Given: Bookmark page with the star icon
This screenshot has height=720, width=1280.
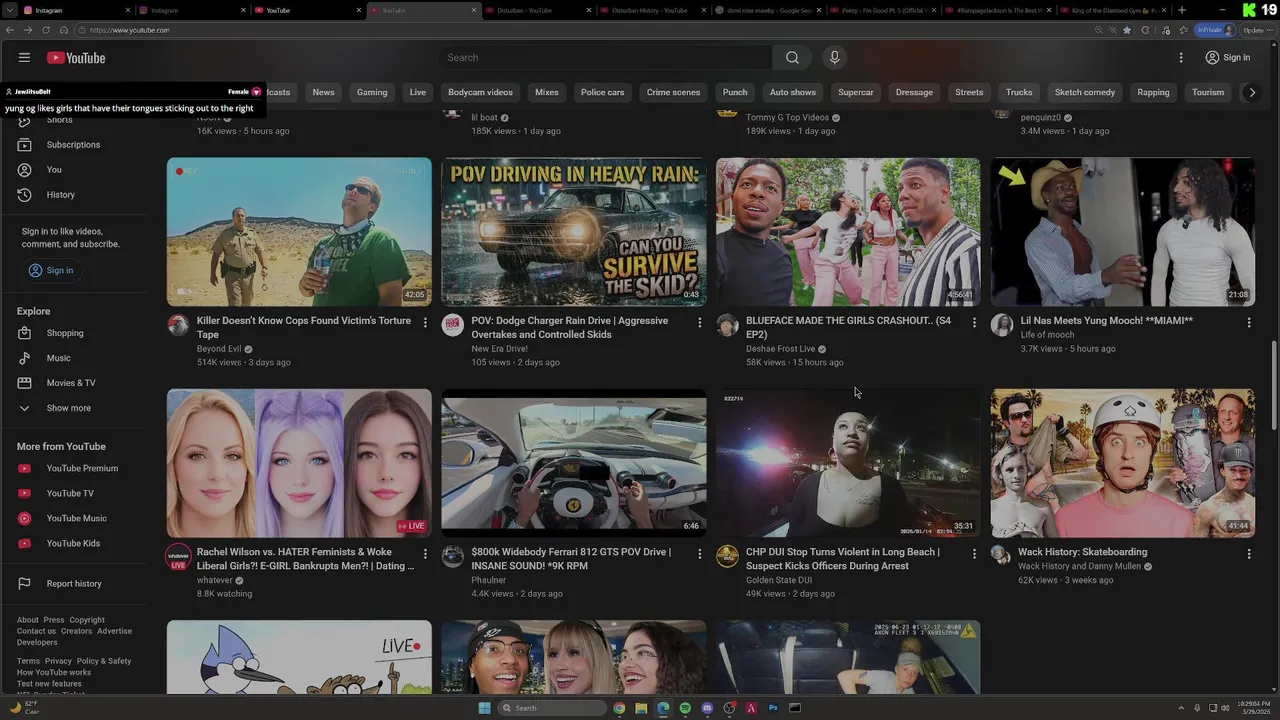Looking at the screenshot, I should 1127,30.
